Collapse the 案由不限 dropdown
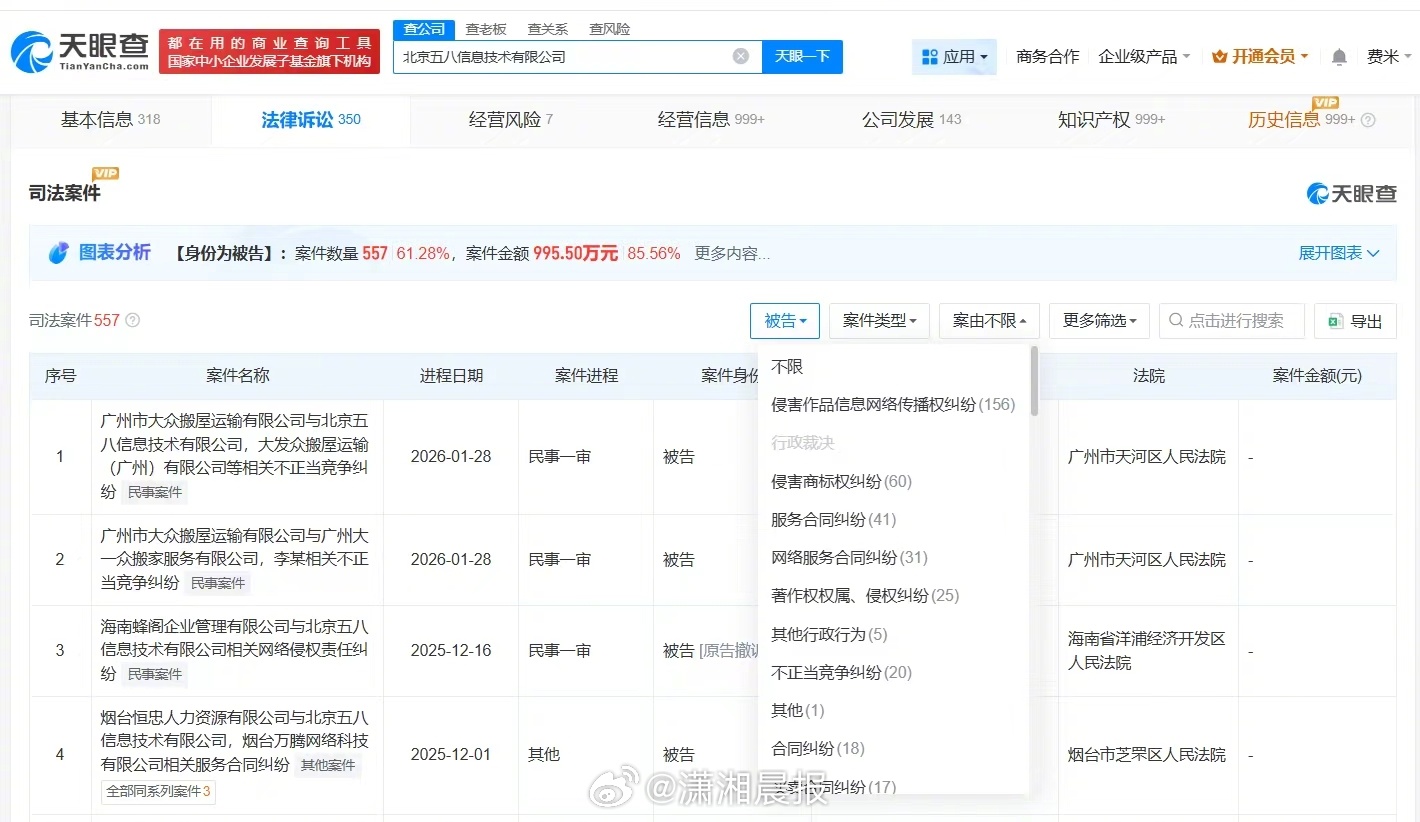This screenshot has width=1420, height=822. [989, 321]
